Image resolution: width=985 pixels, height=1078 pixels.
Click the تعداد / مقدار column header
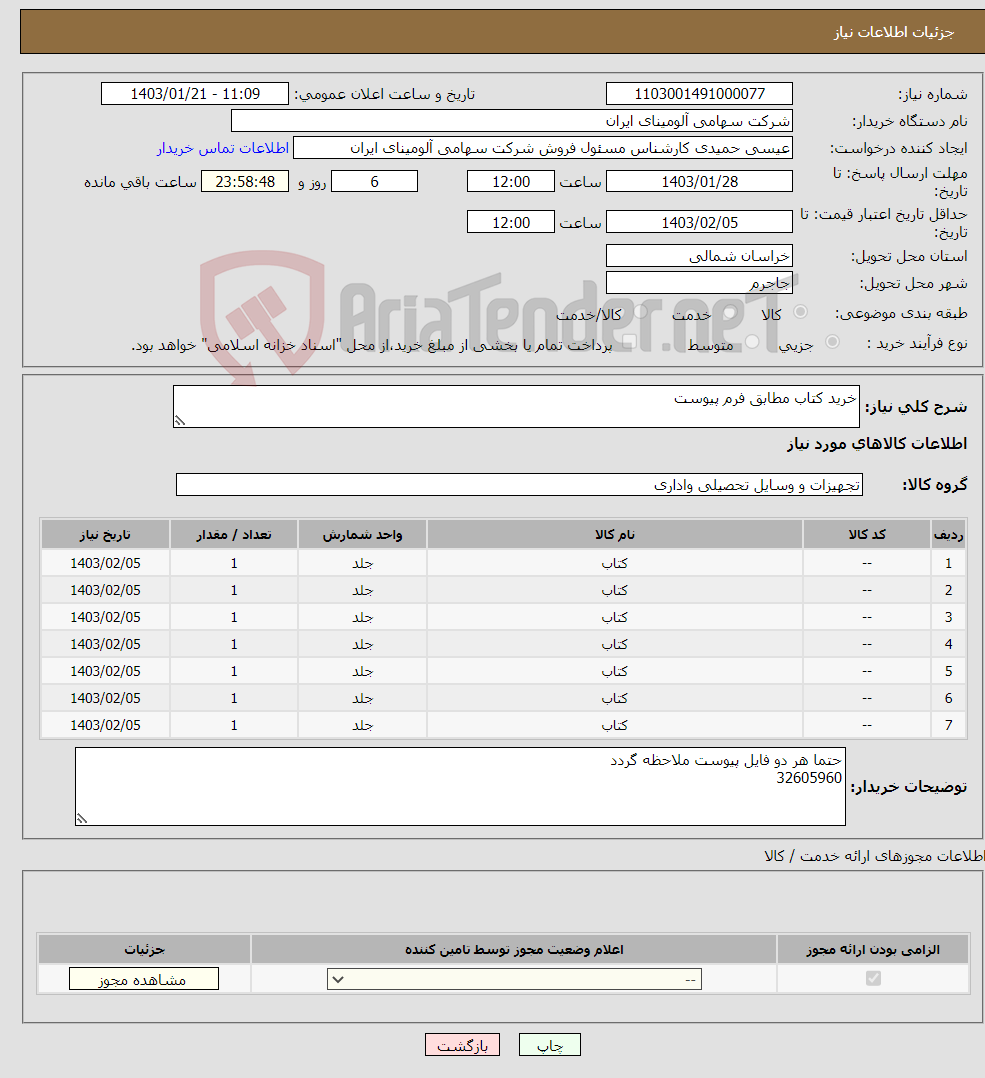coord(234,534)
